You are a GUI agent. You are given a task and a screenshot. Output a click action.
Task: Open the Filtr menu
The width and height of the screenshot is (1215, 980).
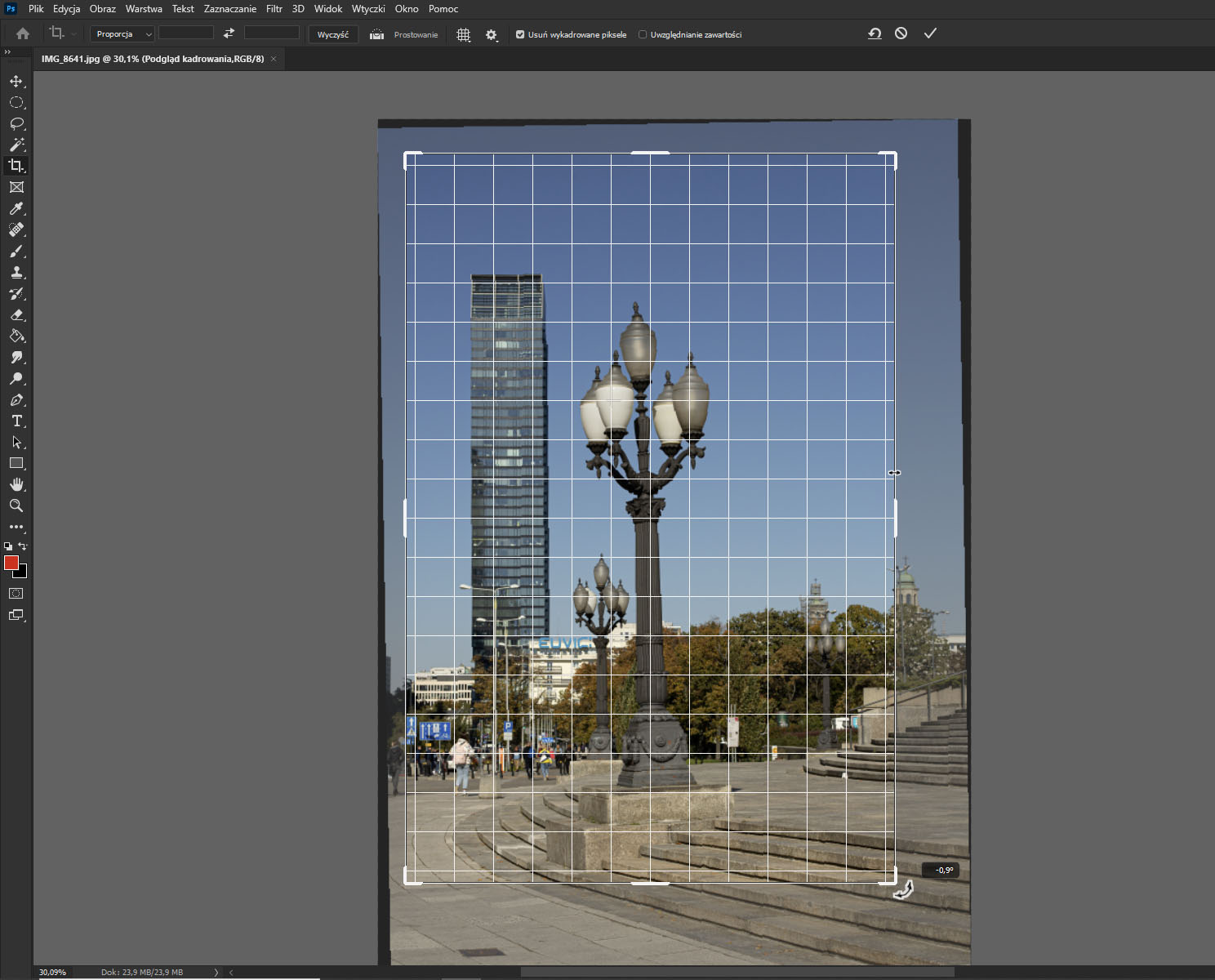[274, 9]
